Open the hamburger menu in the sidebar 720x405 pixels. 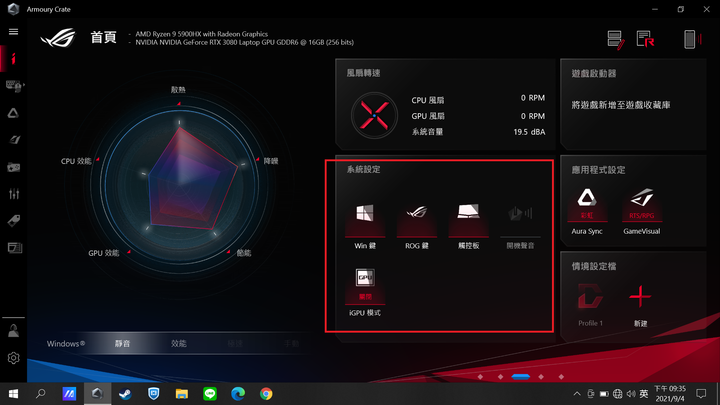13,32
